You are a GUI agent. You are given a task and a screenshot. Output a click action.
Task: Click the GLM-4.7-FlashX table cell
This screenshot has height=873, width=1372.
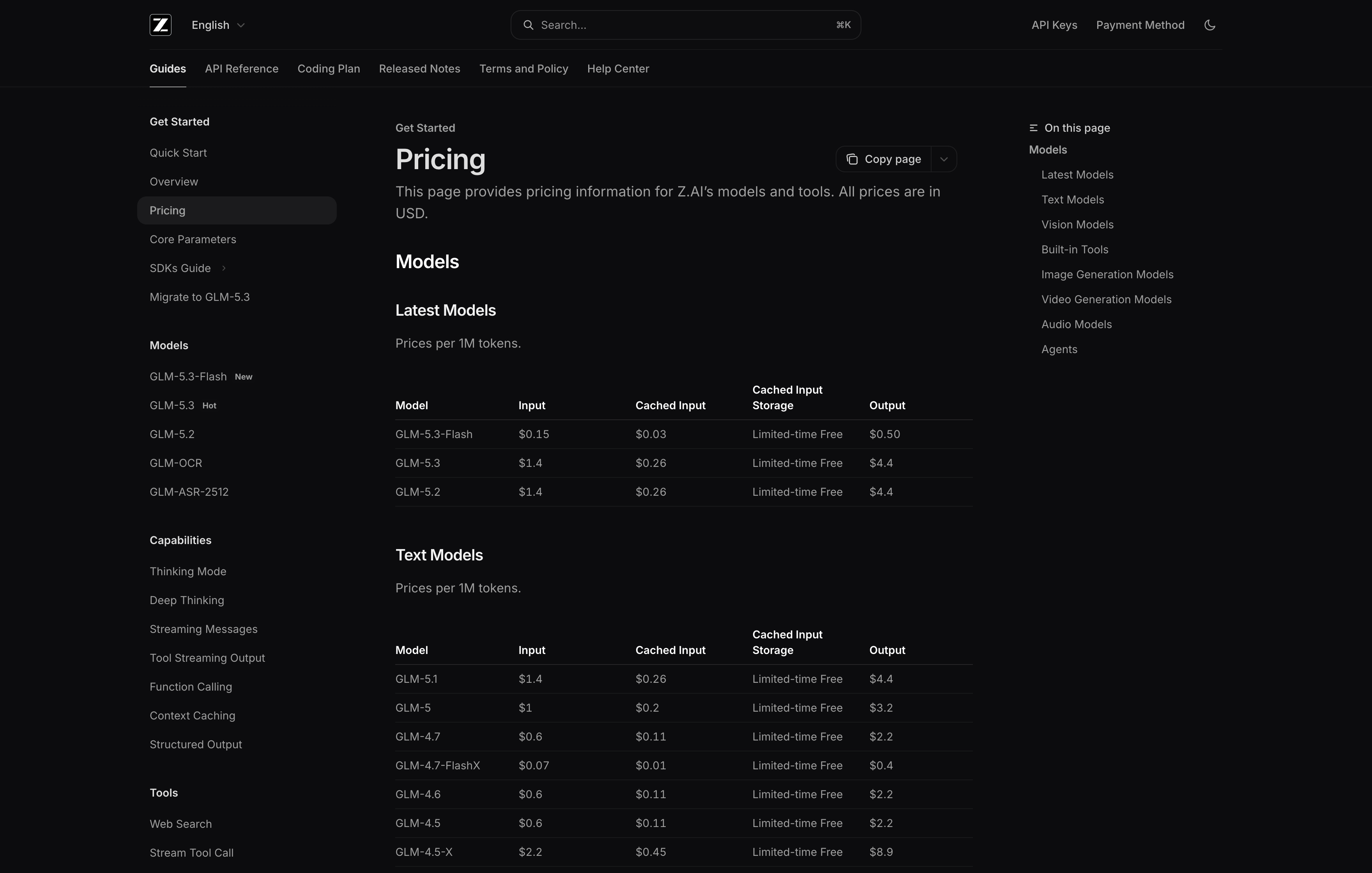point(438,766)
